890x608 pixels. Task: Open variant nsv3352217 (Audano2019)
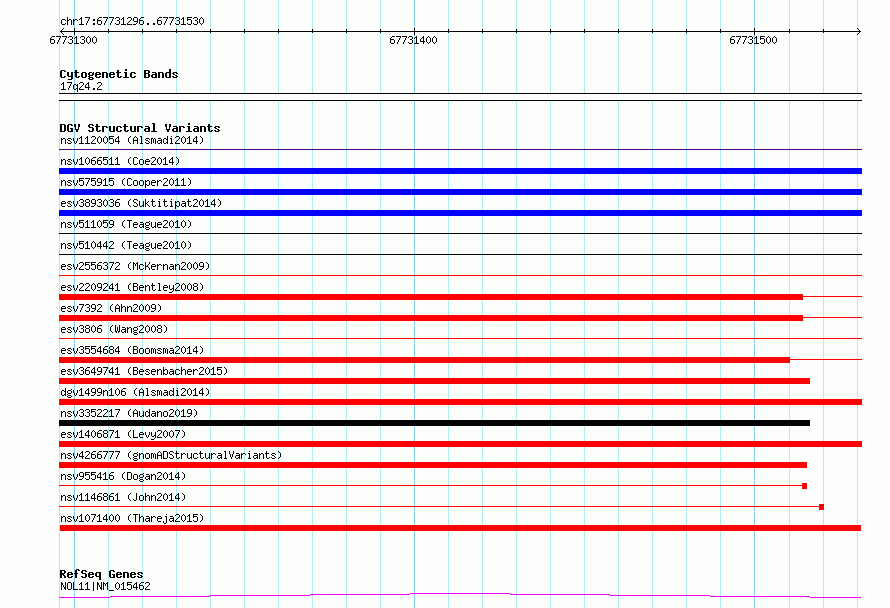click(x=129, y=413)
